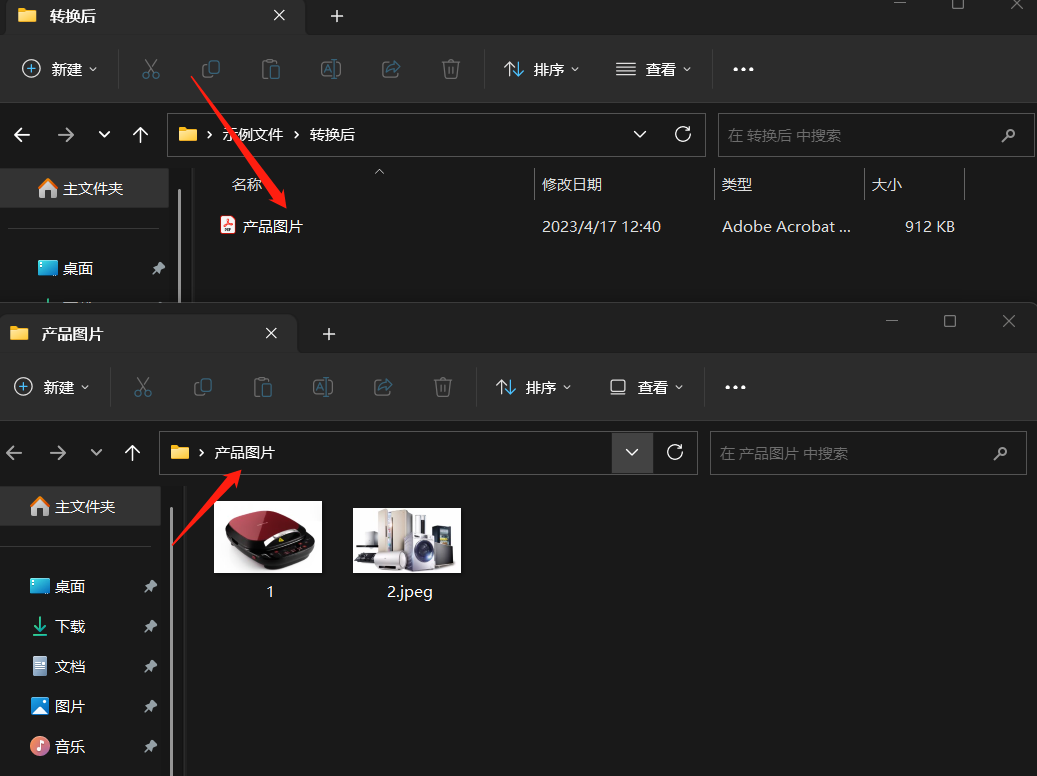Image resolution: width=1037 pixels, height=776 pixels.
Task: Sort files by clicking the 名称 column header
Action: tap(247, 184)
